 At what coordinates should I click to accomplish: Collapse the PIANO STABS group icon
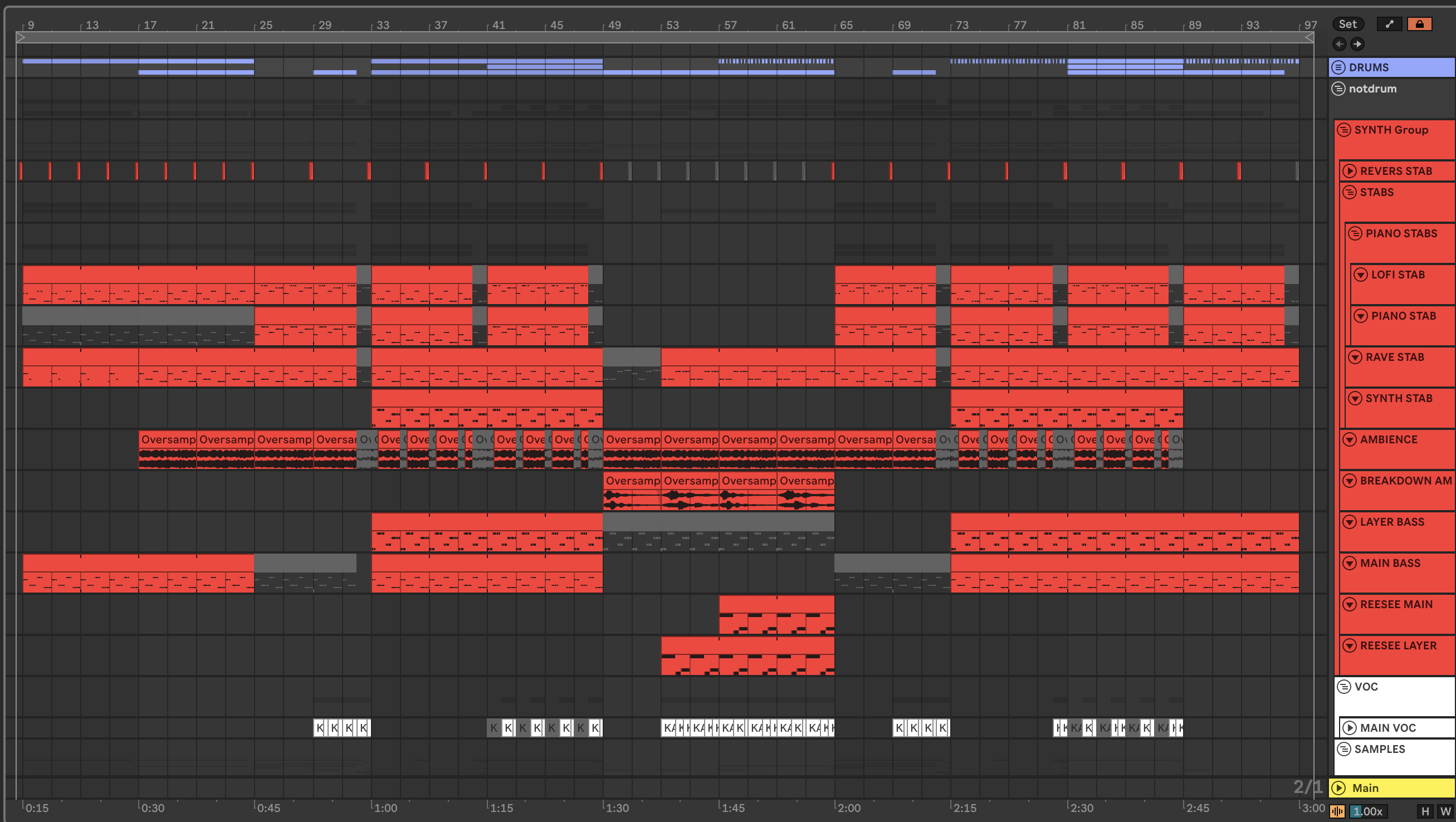point(1355,233)
